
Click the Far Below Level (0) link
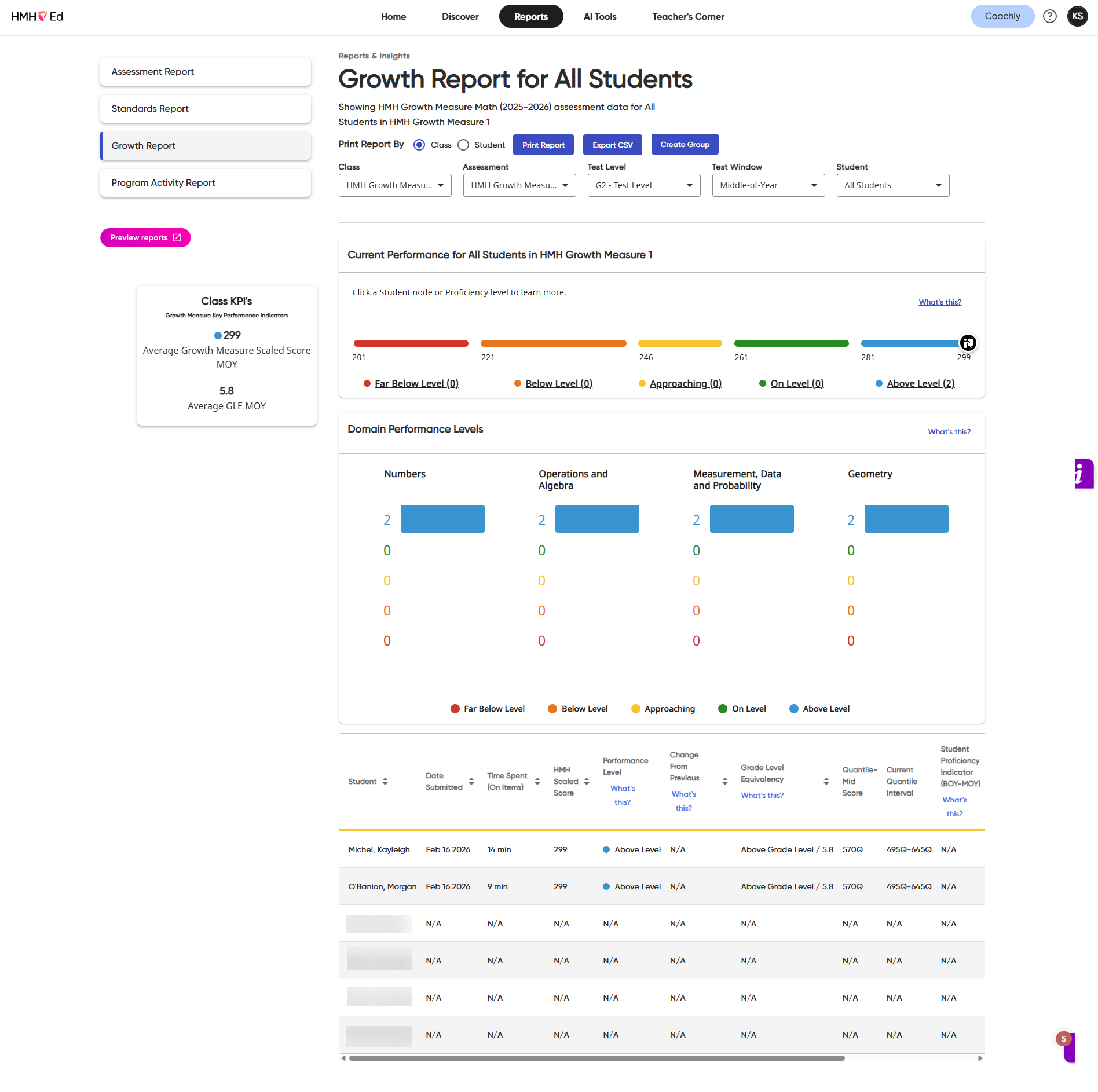coord(416,383)
